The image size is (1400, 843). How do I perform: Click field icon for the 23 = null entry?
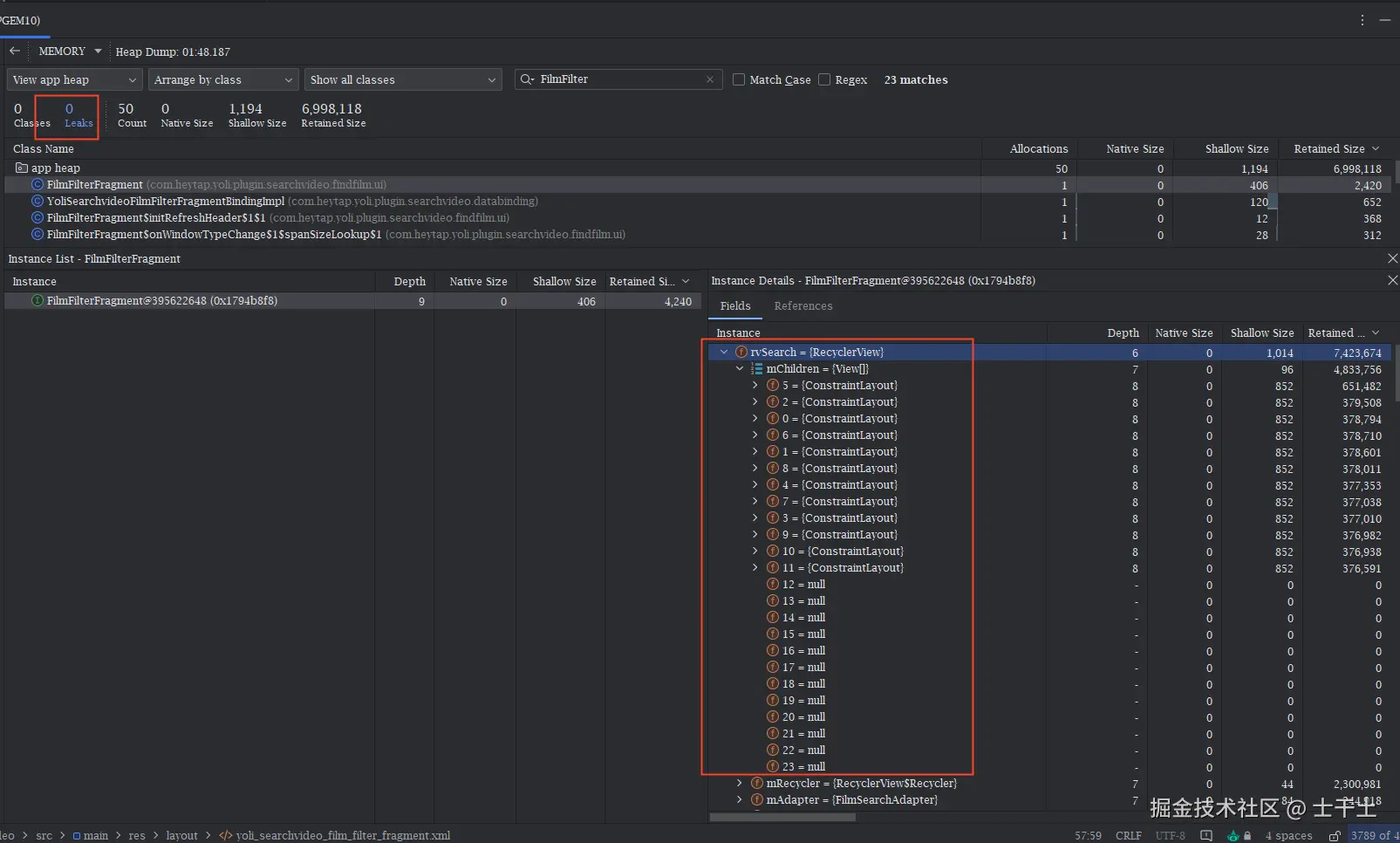[773, 767]
